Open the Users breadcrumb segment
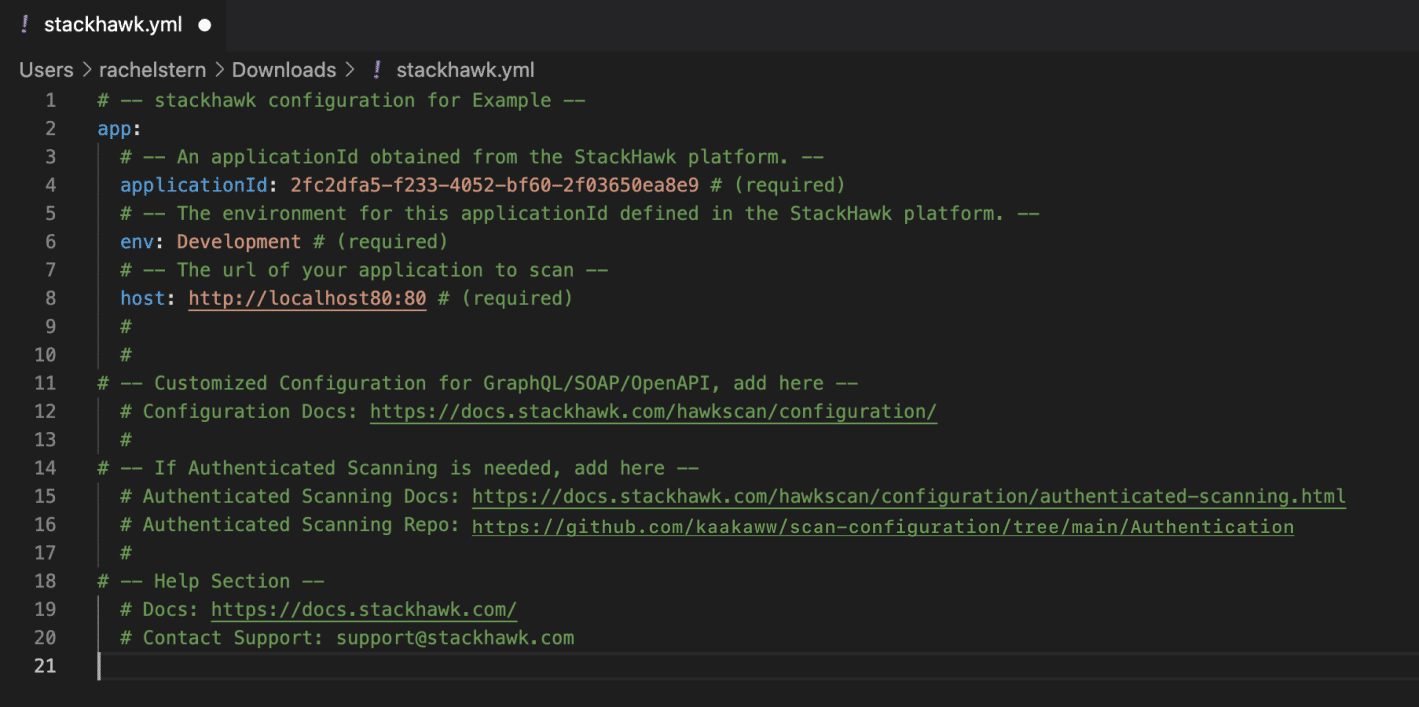The height and width of the screenshot is (707, 1419). point(46,70)
